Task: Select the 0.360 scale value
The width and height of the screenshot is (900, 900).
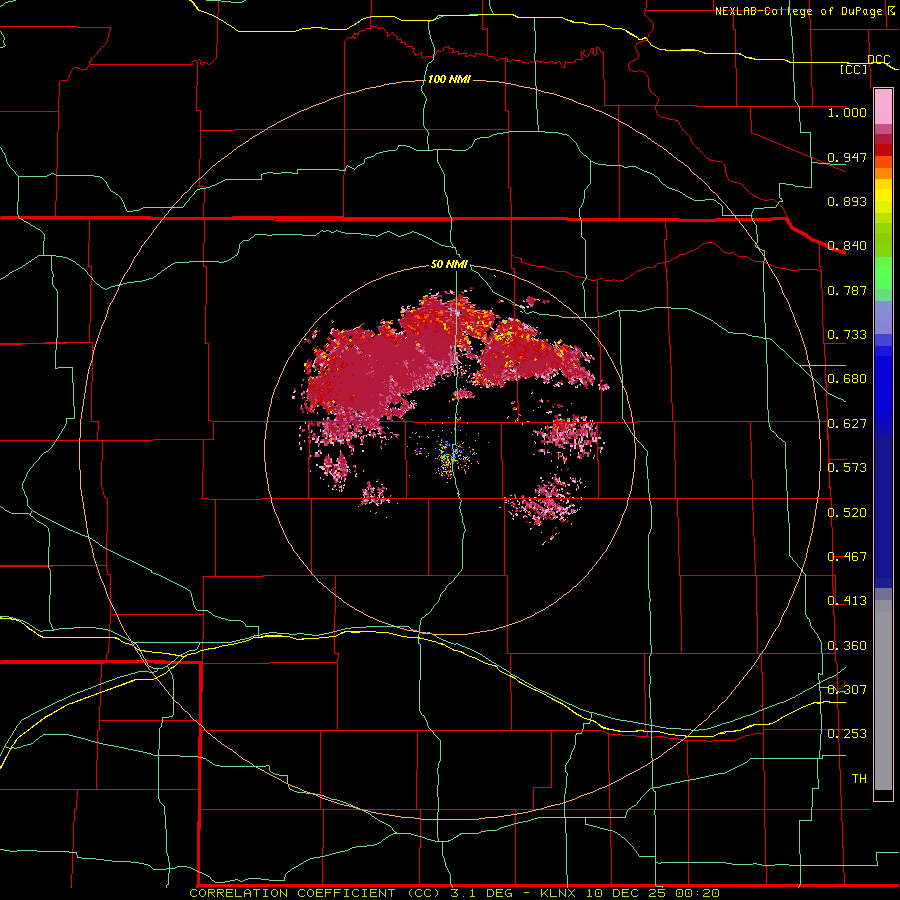Action: pos(847,646)
